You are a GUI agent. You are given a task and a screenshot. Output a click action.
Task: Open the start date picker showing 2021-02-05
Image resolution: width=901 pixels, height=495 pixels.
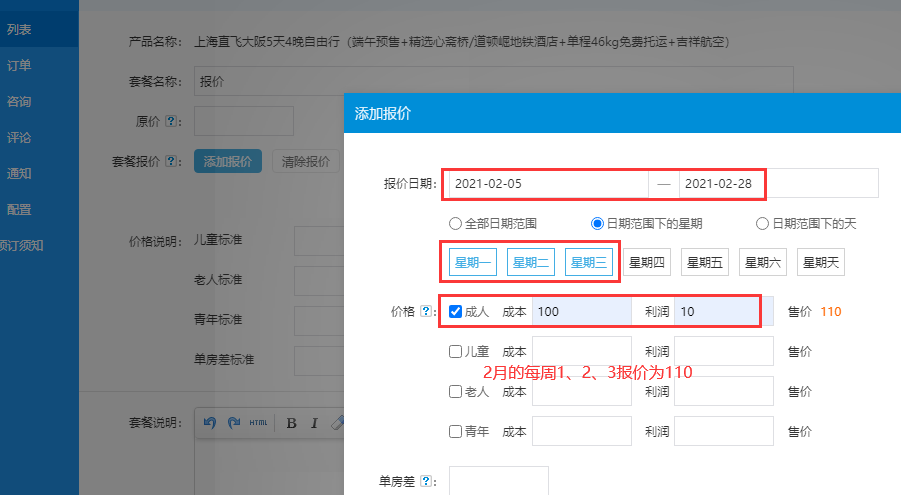click(x=547, y=184)
